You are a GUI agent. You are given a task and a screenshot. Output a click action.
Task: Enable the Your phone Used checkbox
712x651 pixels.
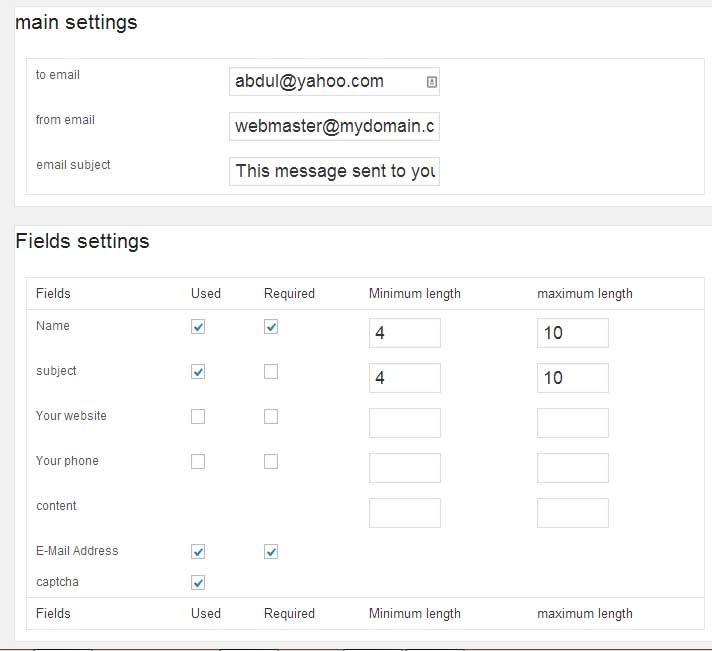[x=198, y=462]
